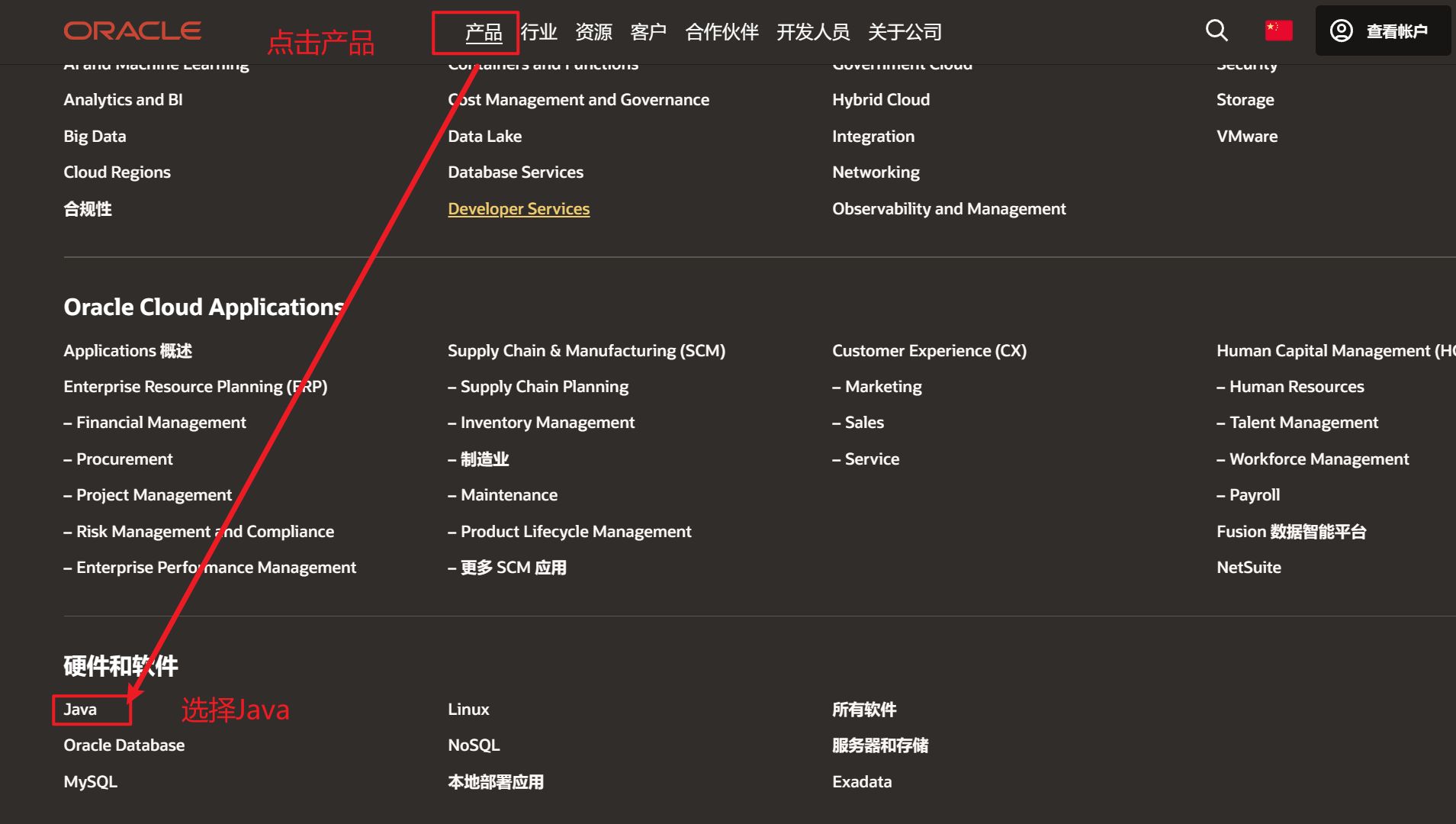Screen dimensions: 1456x824
Task: Select Enterprise Resource Planning (ERP)
Action: pyautogui.click(x=196, y=387)
